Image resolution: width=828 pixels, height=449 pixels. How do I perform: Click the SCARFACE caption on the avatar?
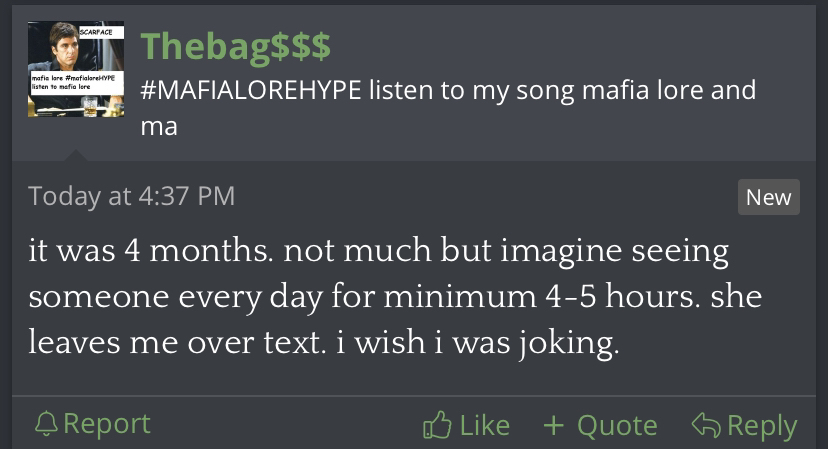[x=104, y=32]
